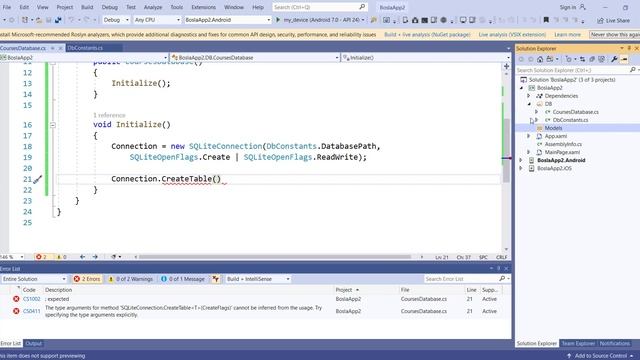Click the green Start Debugging play icon

point(278,20)
